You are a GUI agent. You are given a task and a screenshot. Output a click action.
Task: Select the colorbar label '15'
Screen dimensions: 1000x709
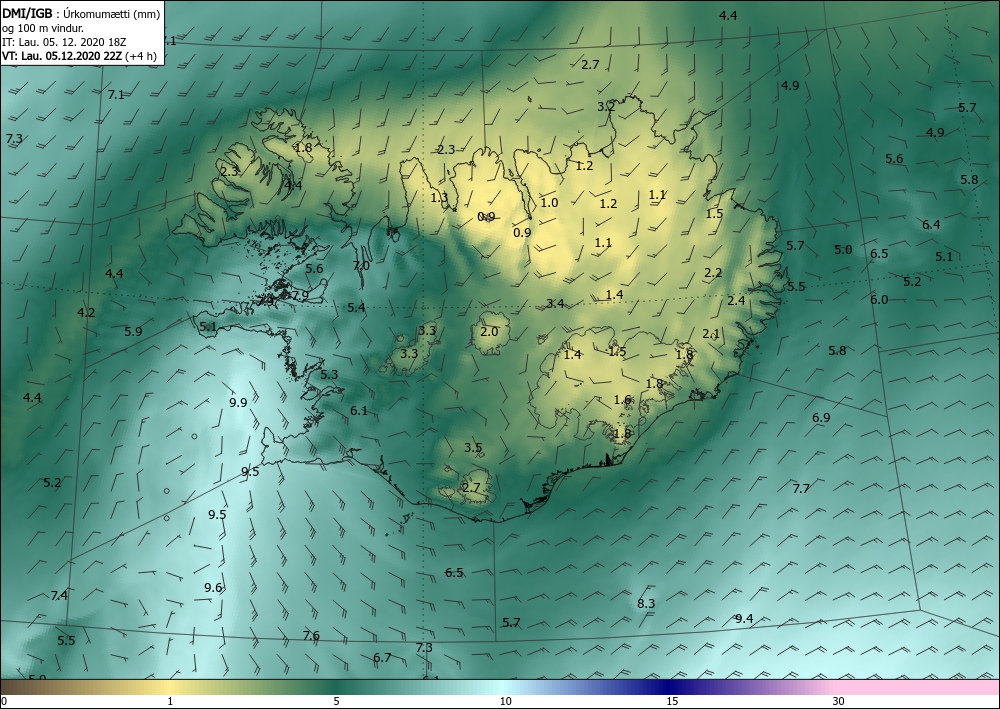[x=672, y=701]
